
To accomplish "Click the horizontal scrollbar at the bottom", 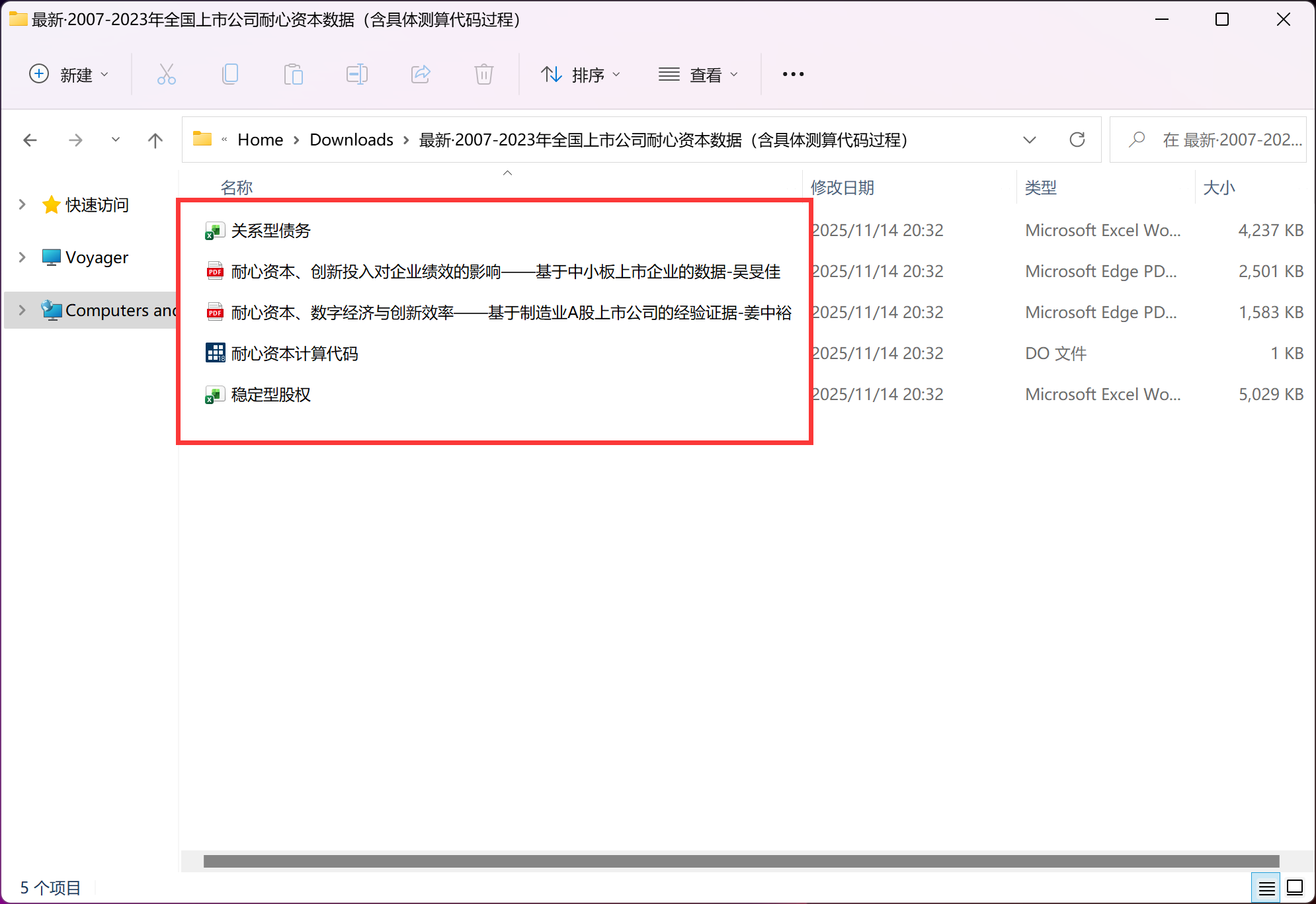I will (x=741, y=861).
